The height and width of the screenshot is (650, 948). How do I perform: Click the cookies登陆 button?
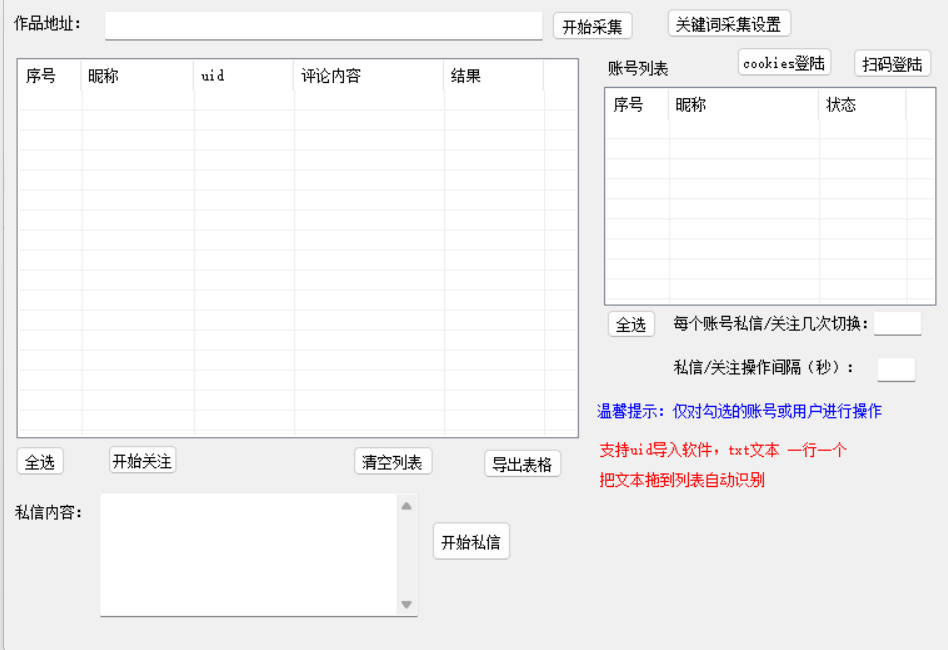pyautogui.click(x=784, y=63)
